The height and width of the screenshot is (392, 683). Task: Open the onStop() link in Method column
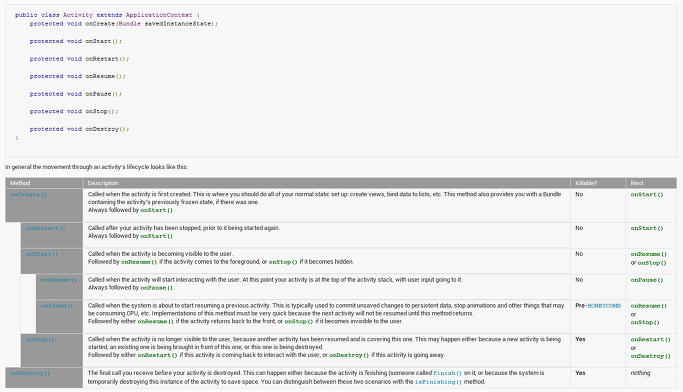click(40, 339)
